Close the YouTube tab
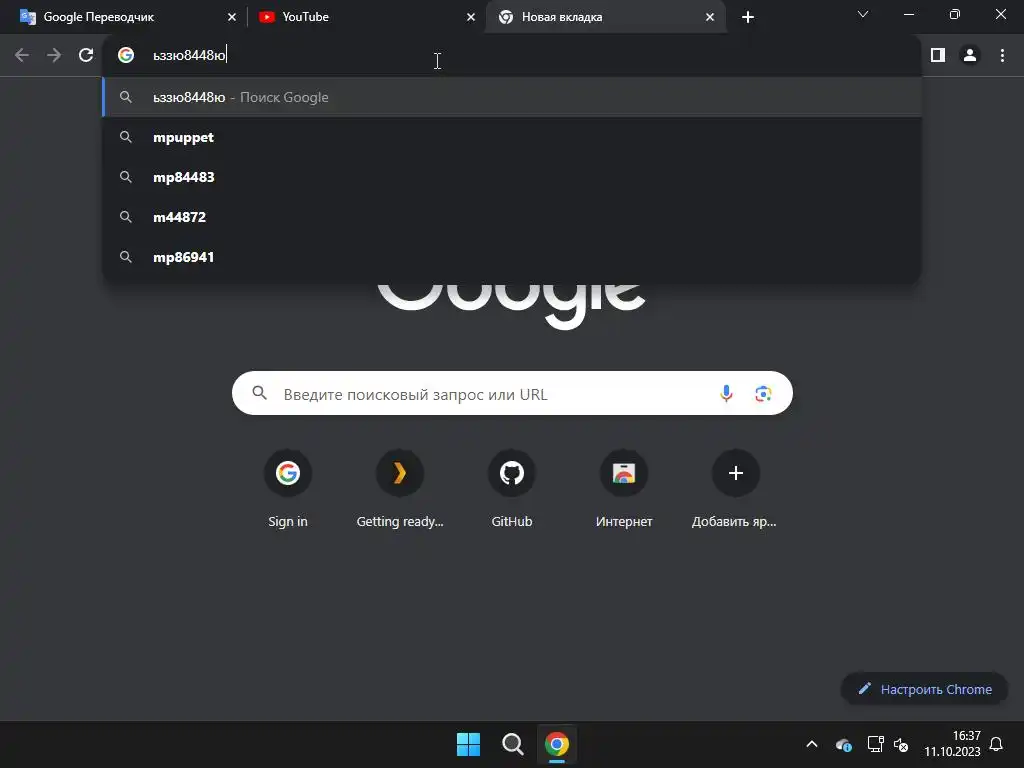This screenshot has height=768, width=1024. pos(471,17)
